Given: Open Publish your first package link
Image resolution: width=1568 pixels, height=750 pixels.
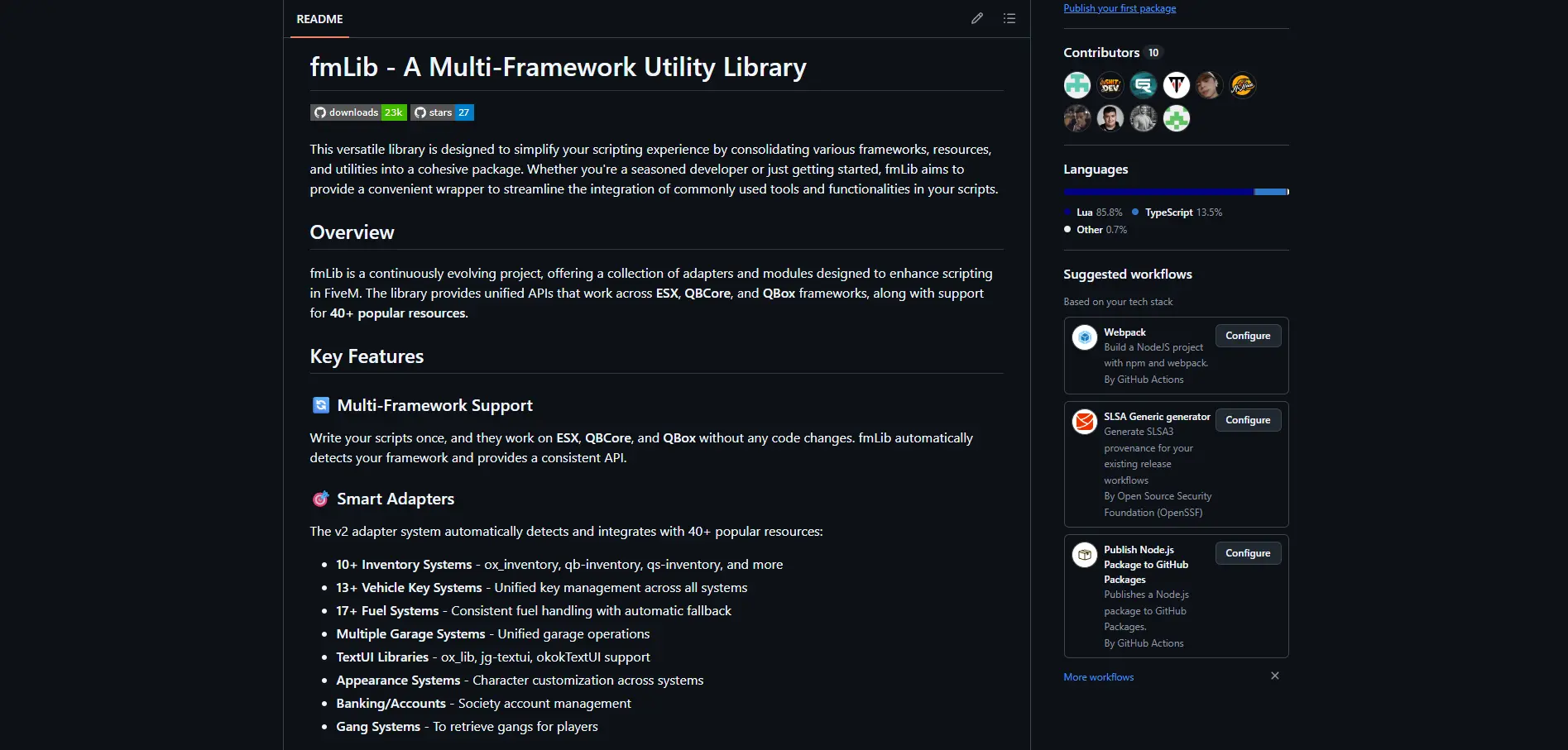Looking at the screenshot, I should (x=1120, y=8).
